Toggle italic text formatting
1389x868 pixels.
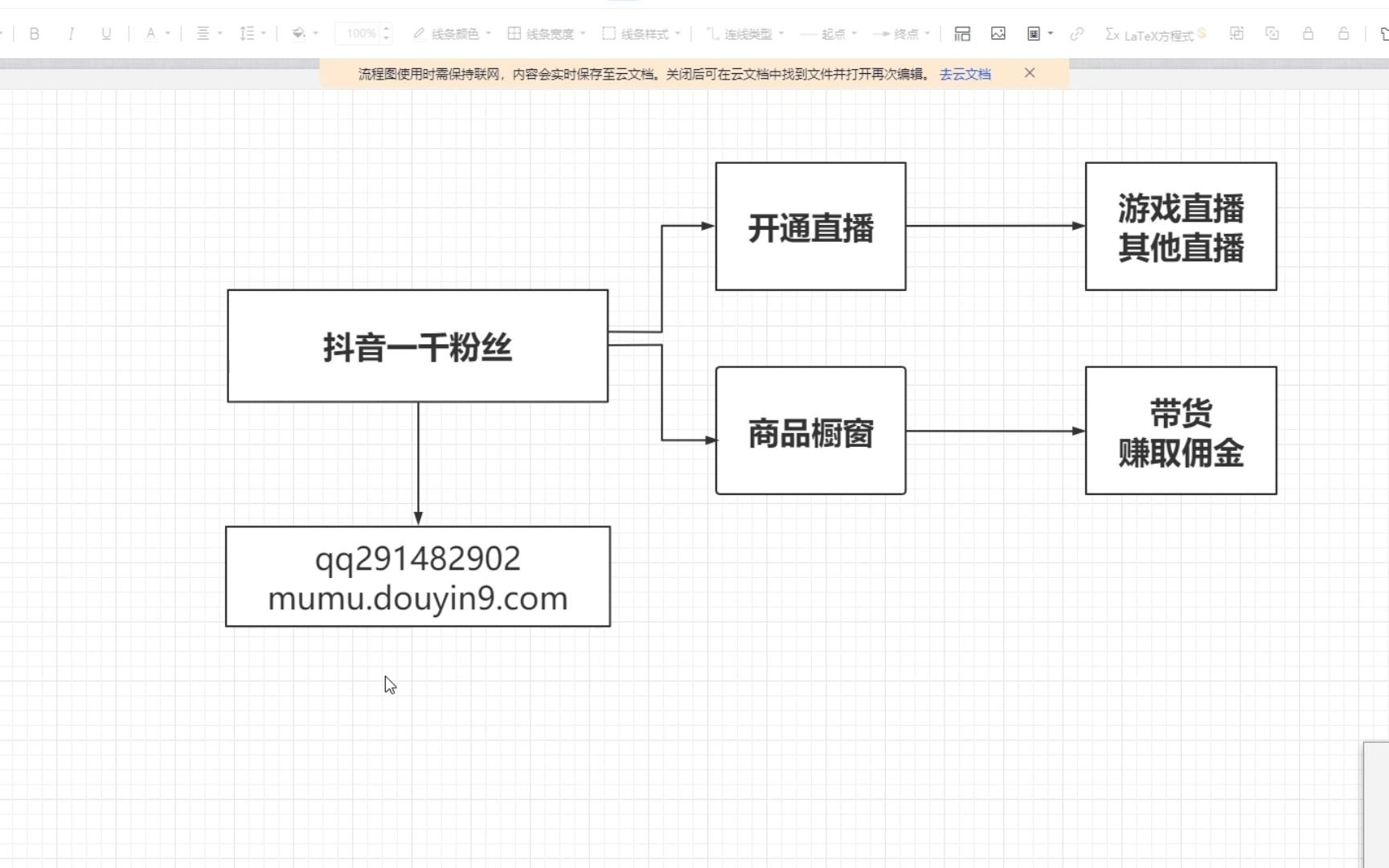71,34
